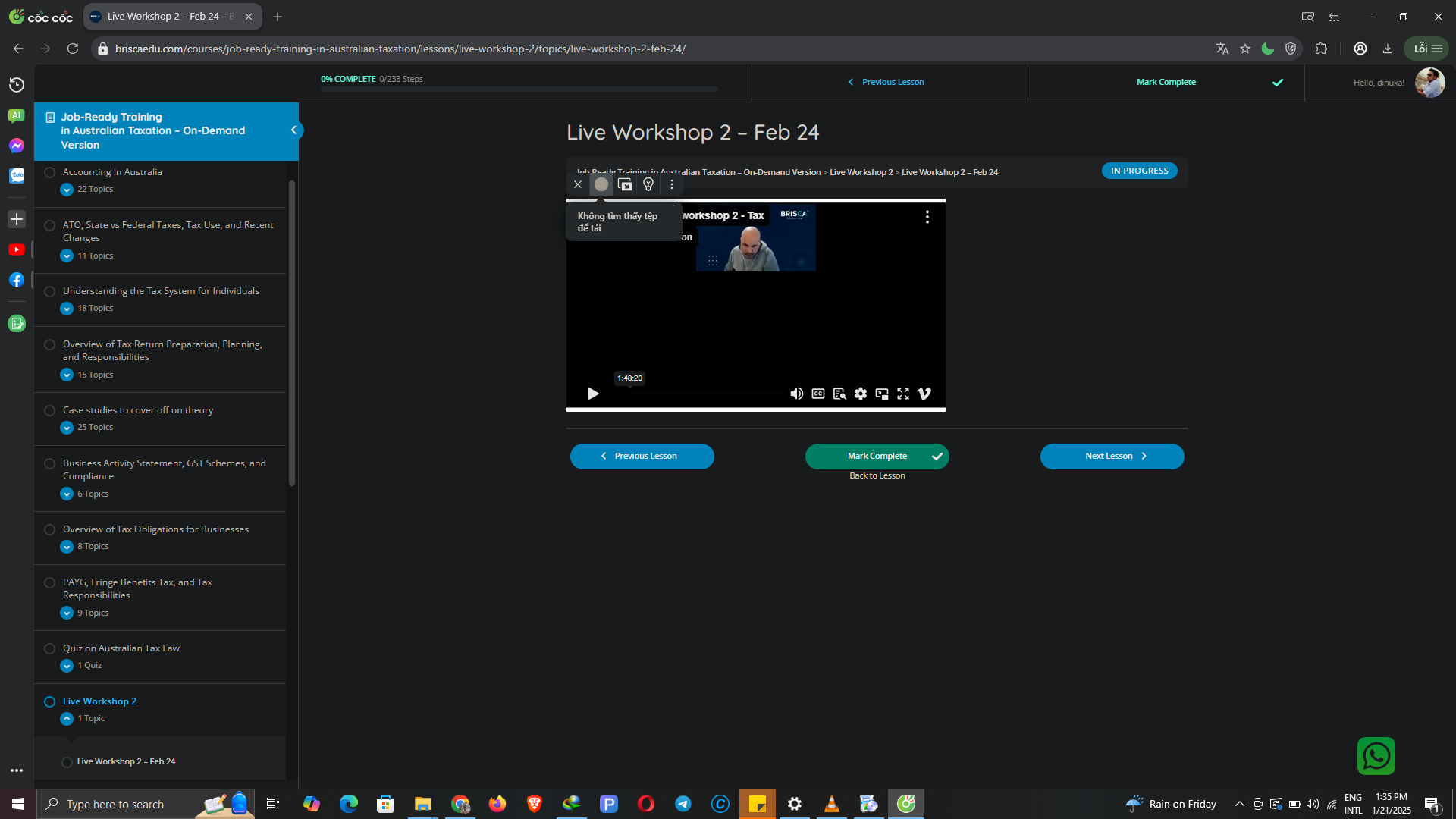Expand the 22 Topics list

[67, 190]
